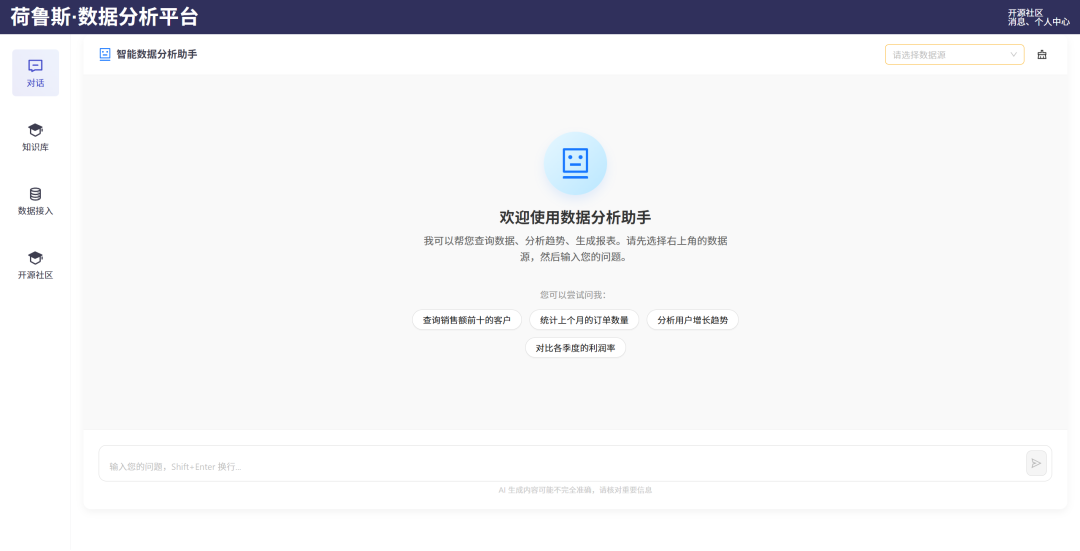This screenshot has width=1080, height=551.
Task: Expand the 请选择数据源 dropdown
Action: tap(954, 54)
